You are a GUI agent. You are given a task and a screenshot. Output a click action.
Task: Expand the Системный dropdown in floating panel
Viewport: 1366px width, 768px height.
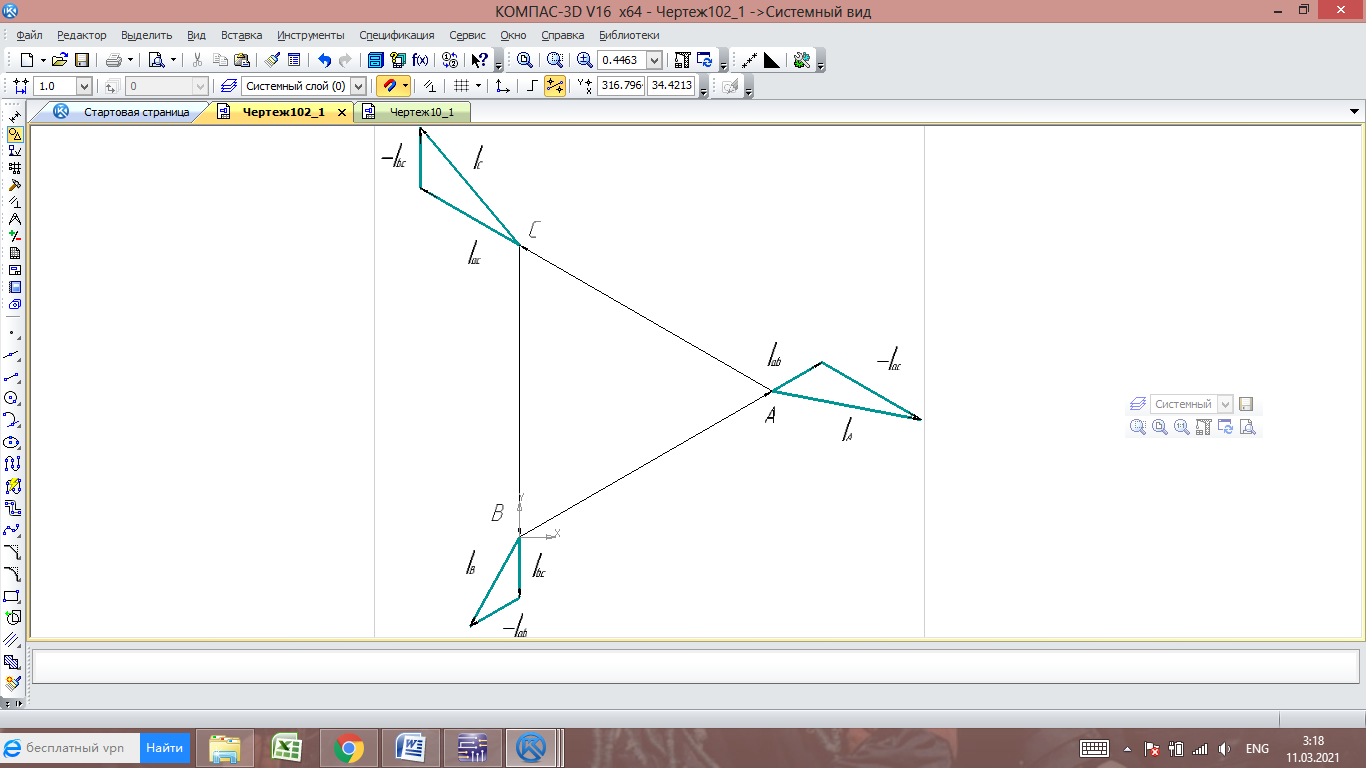pyautogui.click(x=1225, y=404)
